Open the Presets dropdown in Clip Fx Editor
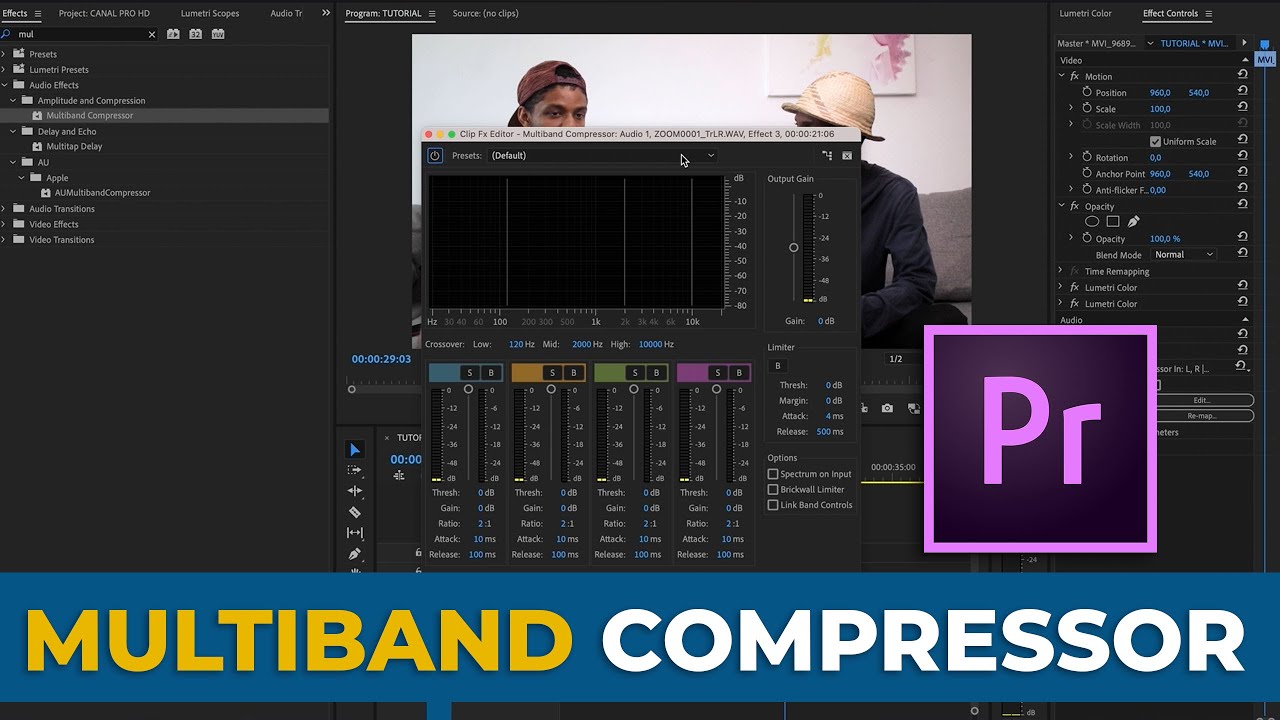 click(602, 156)
